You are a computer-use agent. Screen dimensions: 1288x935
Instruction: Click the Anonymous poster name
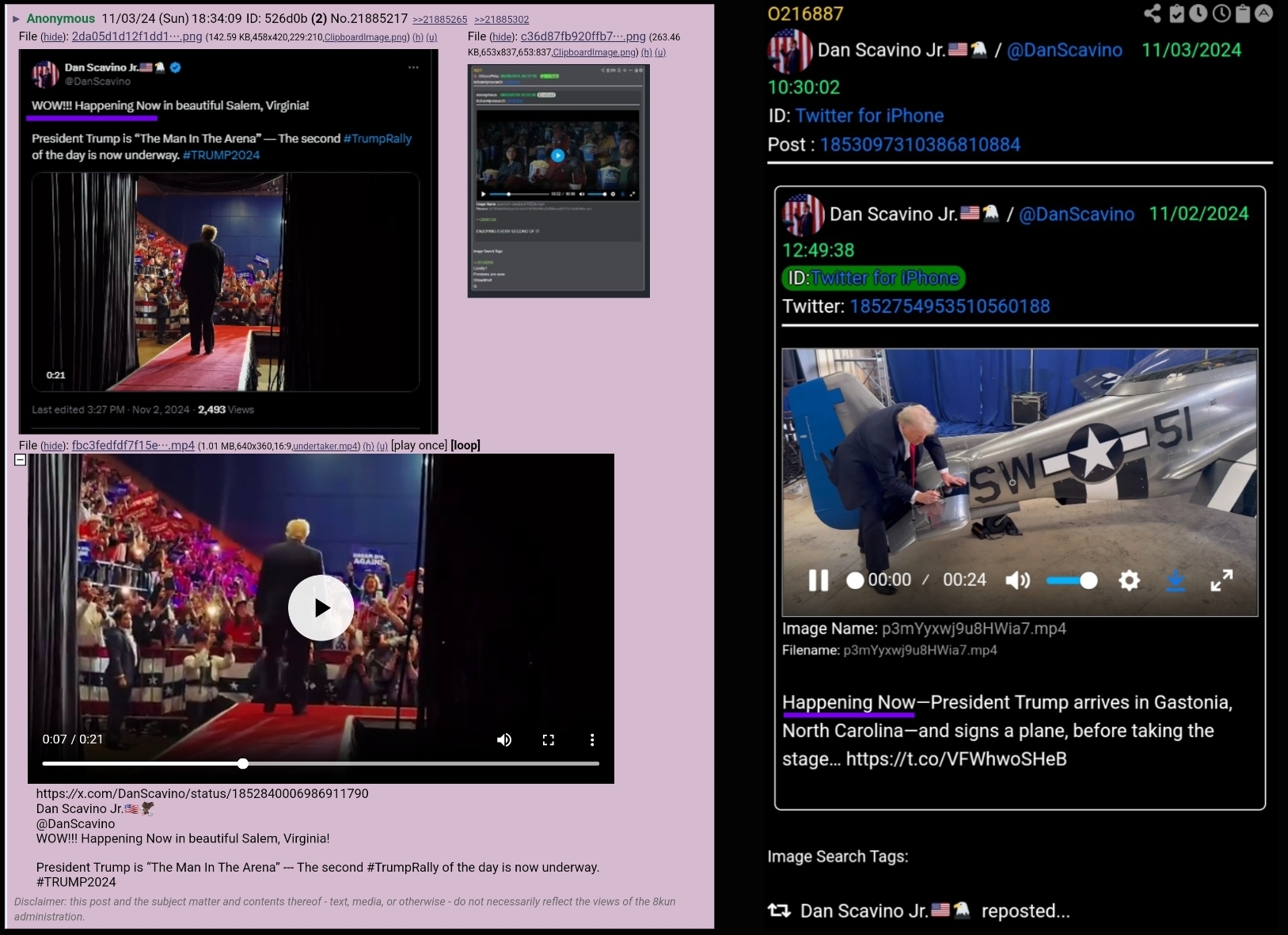61,18
